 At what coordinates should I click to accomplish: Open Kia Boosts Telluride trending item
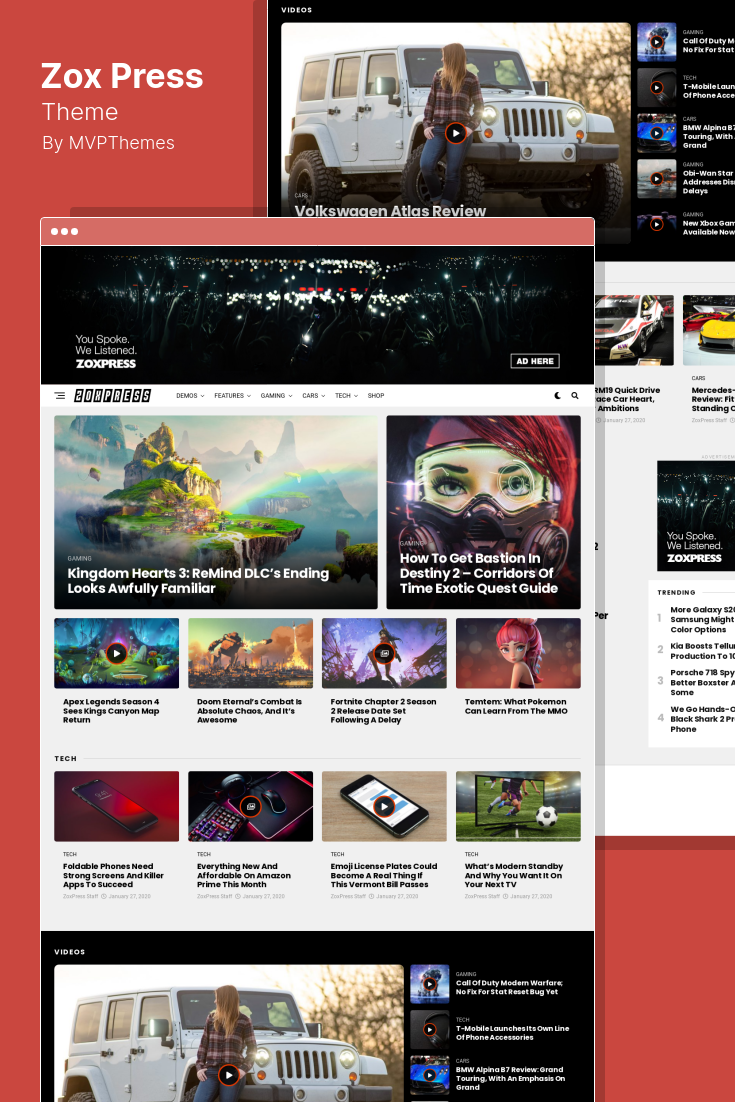[x=702, y=651]
